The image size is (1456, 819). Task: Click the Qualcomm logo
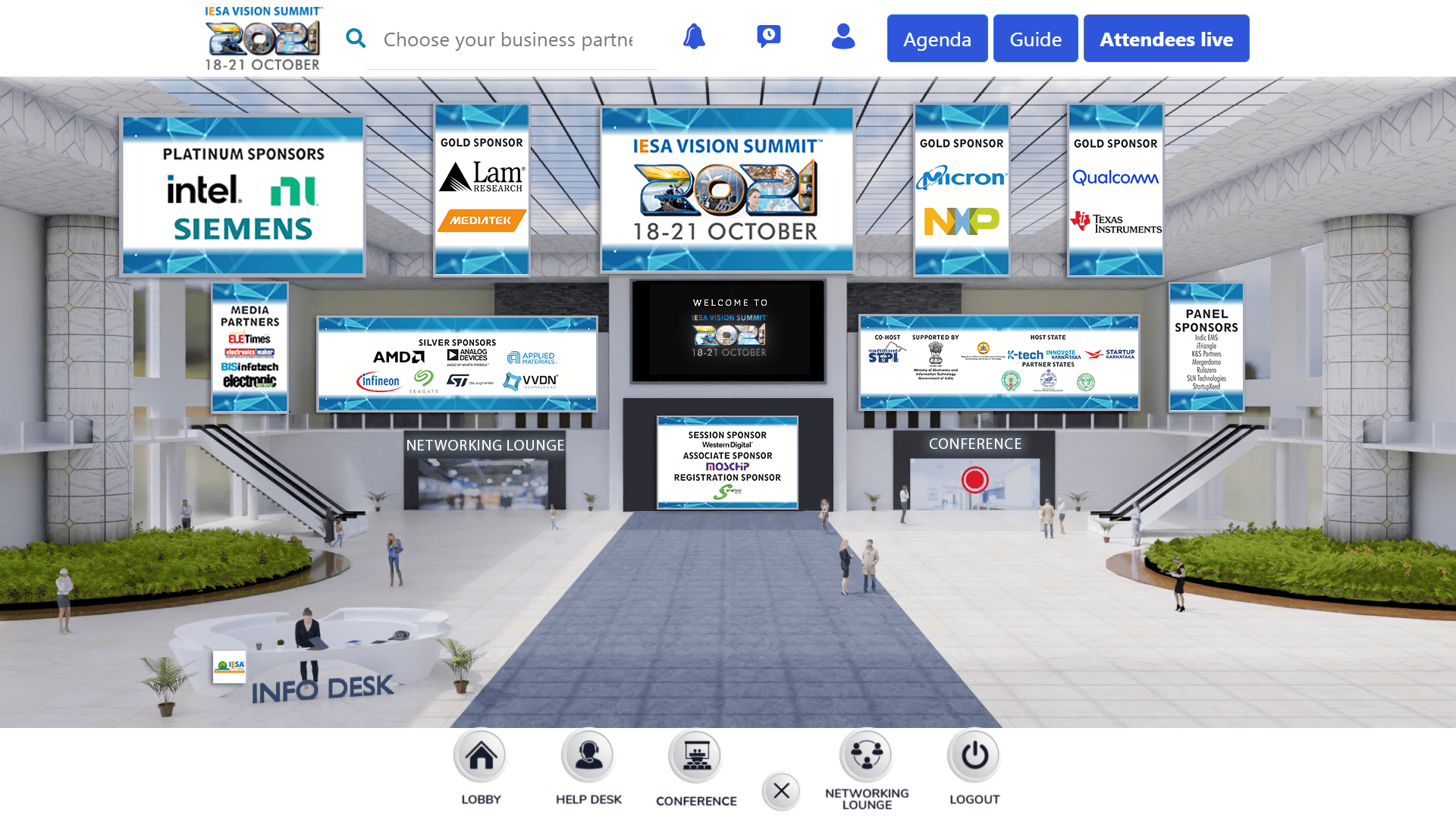click(x=1116, y=177)
